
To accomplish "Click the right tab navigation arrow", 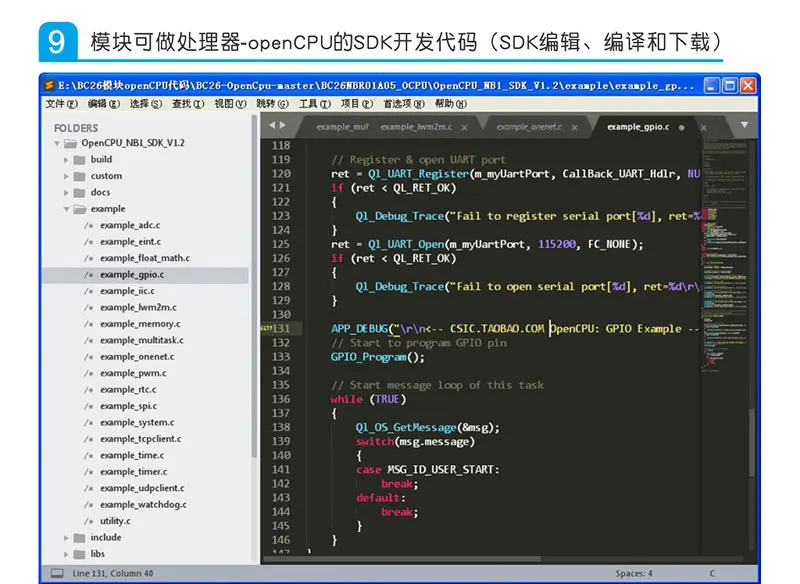I will pyautogui.click(x=283, y=125).
